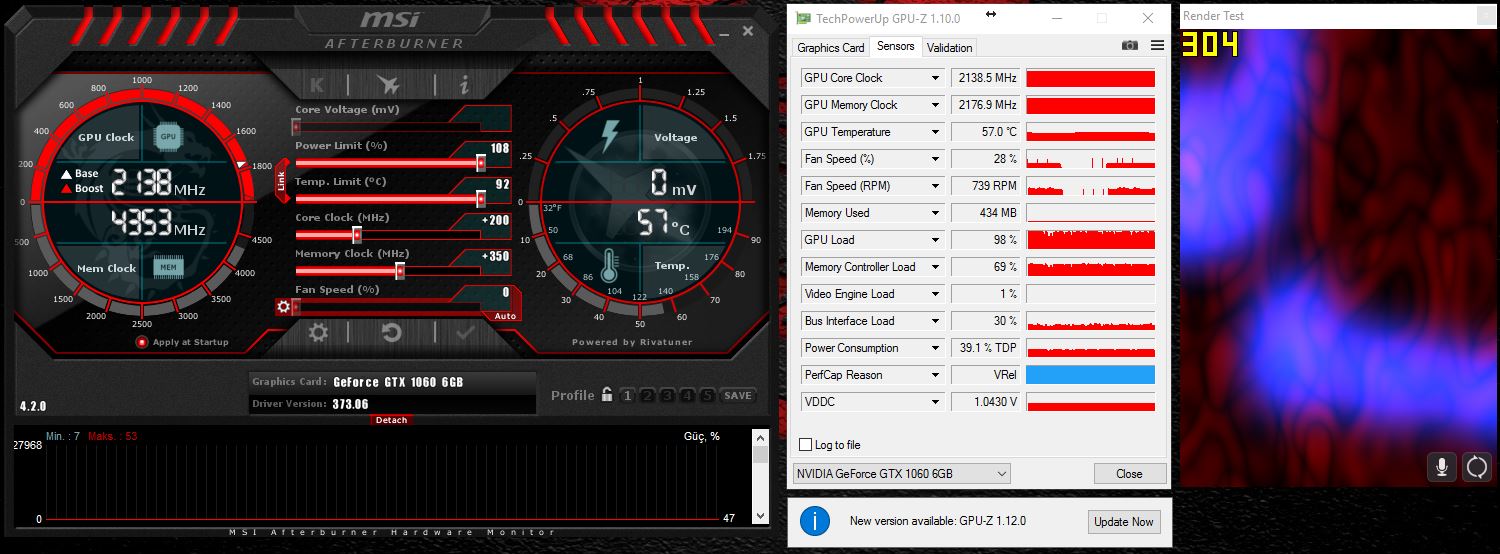Click the Core Clock slider handle

pos(356,235)
